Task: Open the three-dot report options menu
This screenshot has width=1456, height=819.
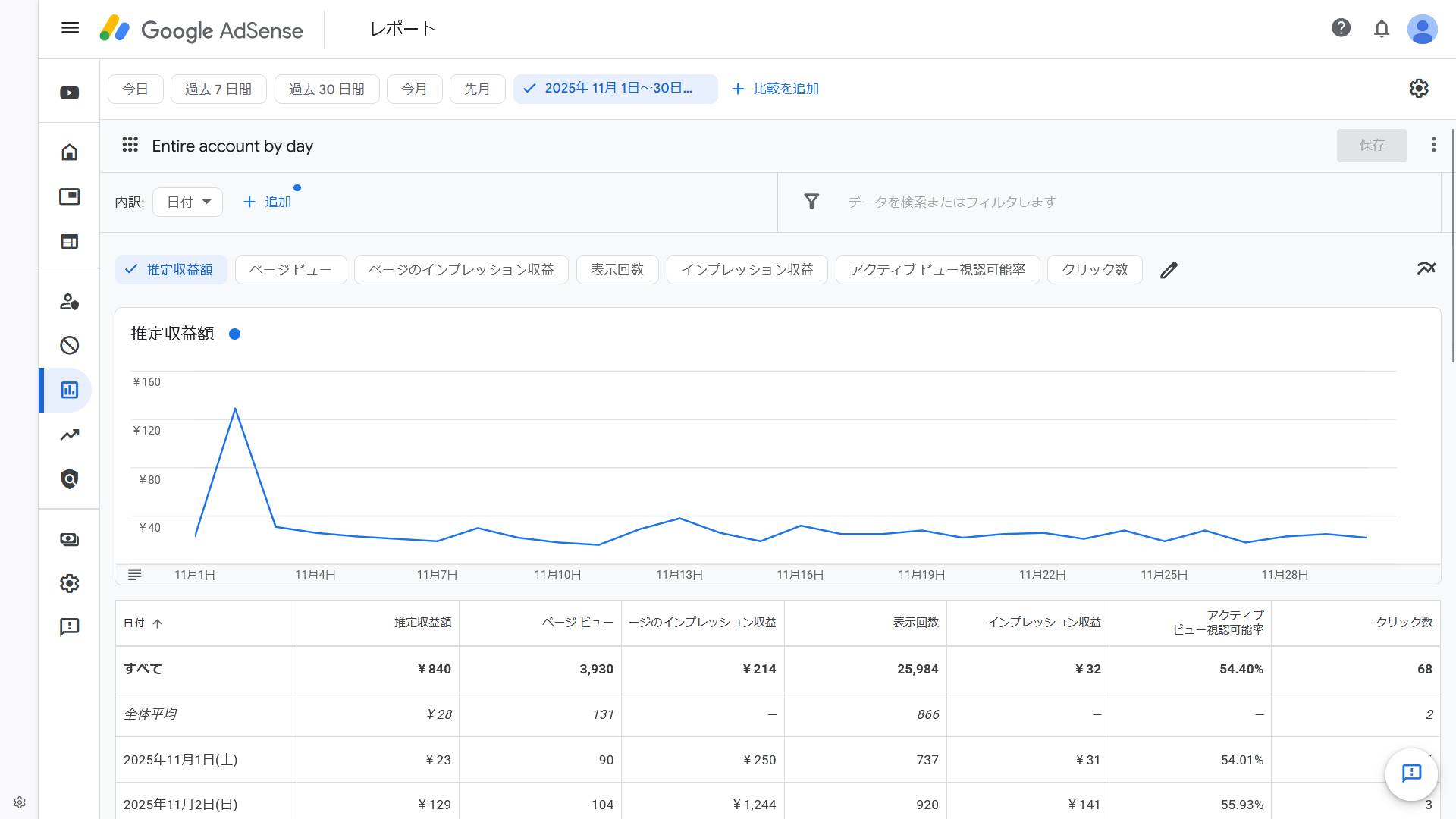Action: 1432,145
